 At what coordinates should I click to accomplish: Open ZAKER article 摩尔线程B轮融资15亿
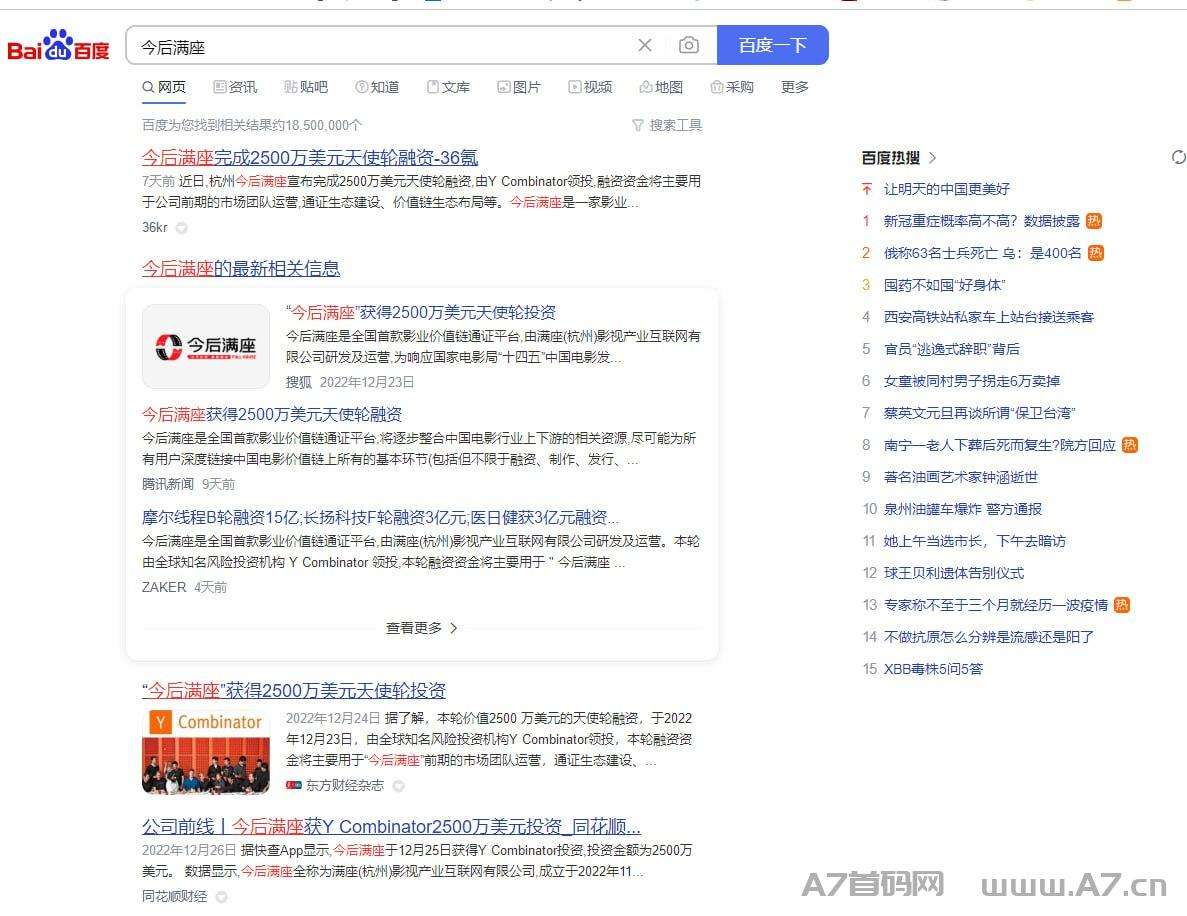(380, 518)
